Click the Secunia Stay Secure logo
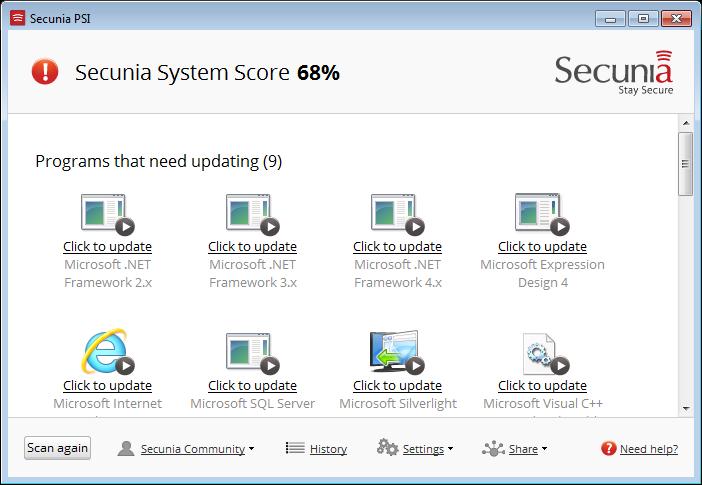 [614, 74]
